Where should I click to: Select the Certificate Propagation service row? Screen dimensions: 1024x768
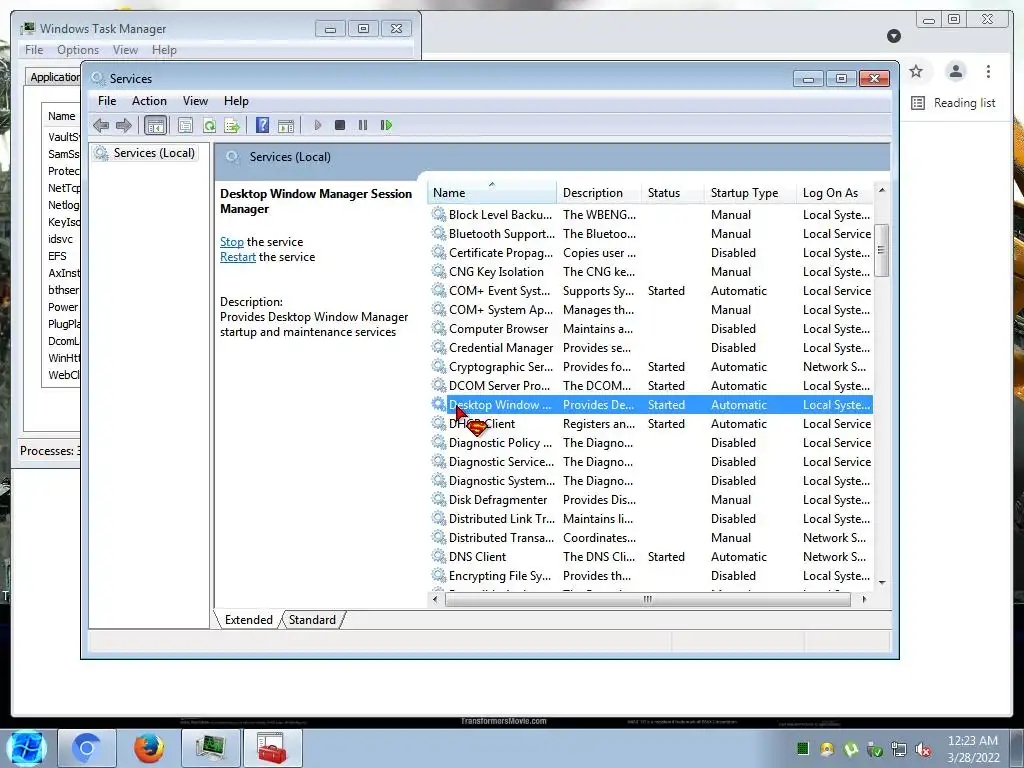[x=651, y=253]
